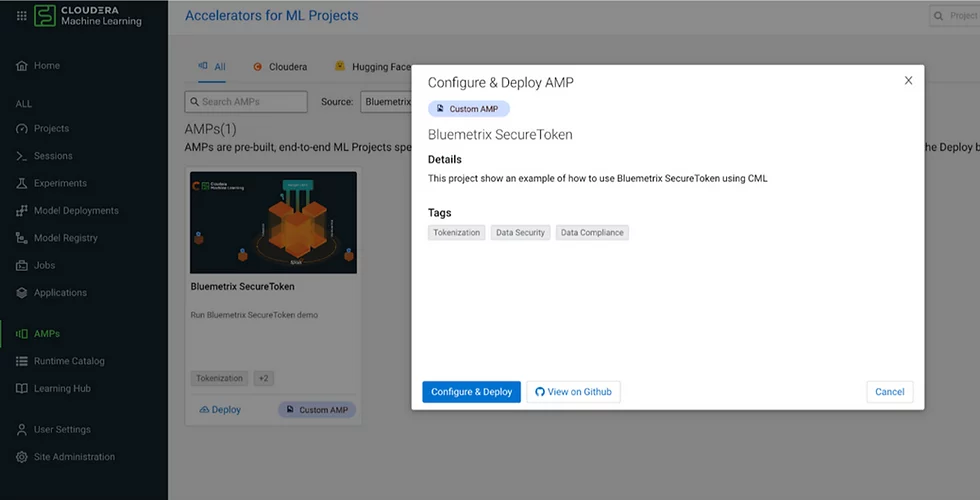Viewport: 980px width, 500px height.
Task: Switch to the All tab
Action: [212, 66]
